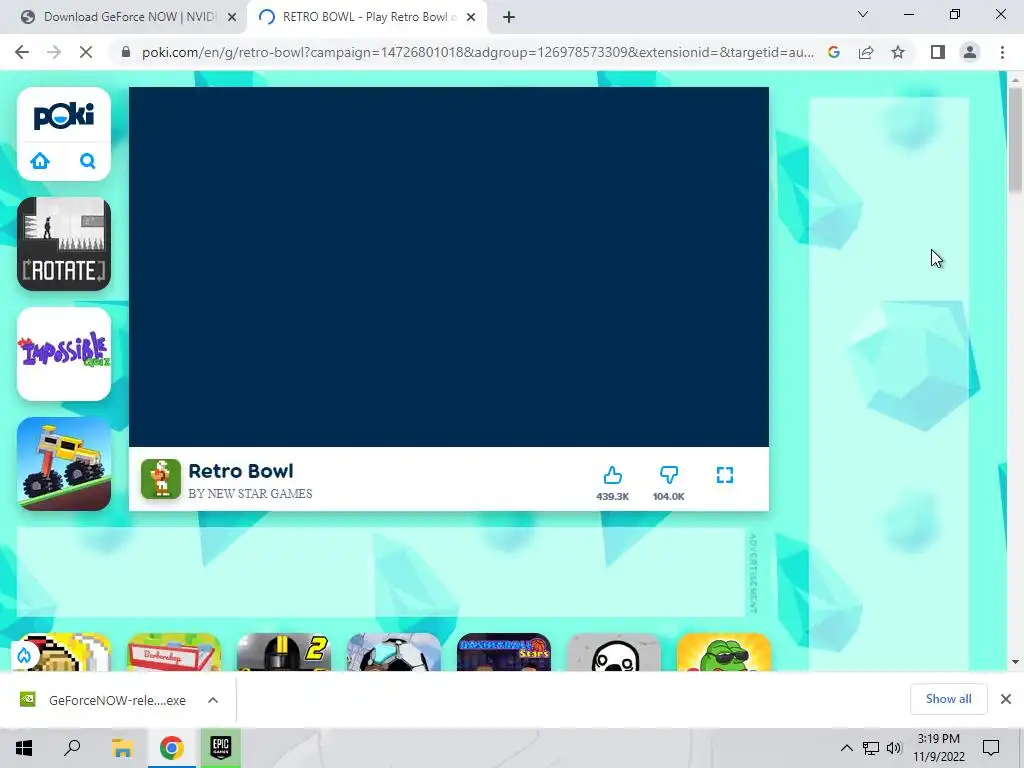Click the Retro Bowl title text
Screen dimensions: 1024x768
[x=241, y=471]
